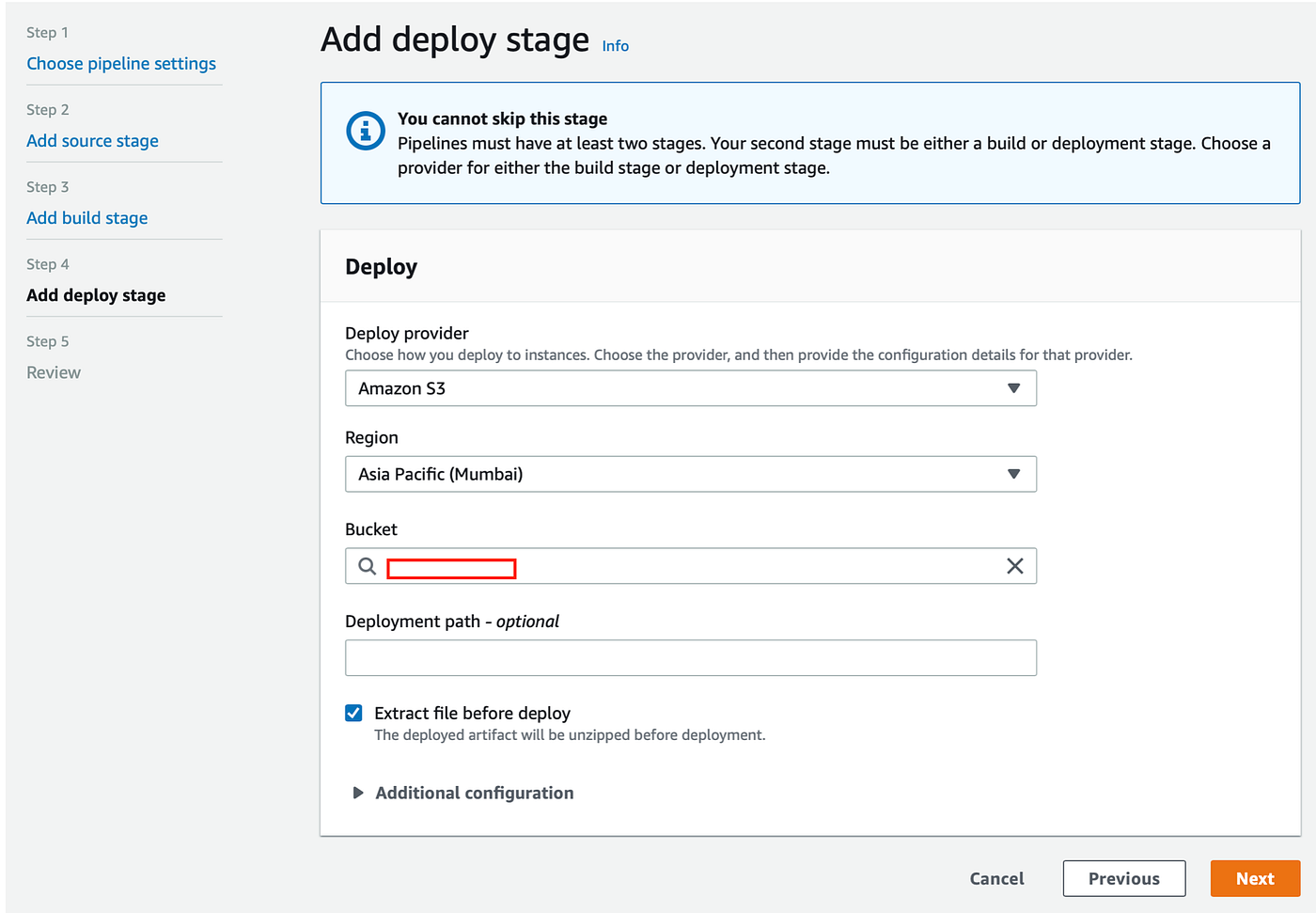Click the Region dropdown arrow icon
This screenshot has height=913, width=1316.
[1014, 474]
